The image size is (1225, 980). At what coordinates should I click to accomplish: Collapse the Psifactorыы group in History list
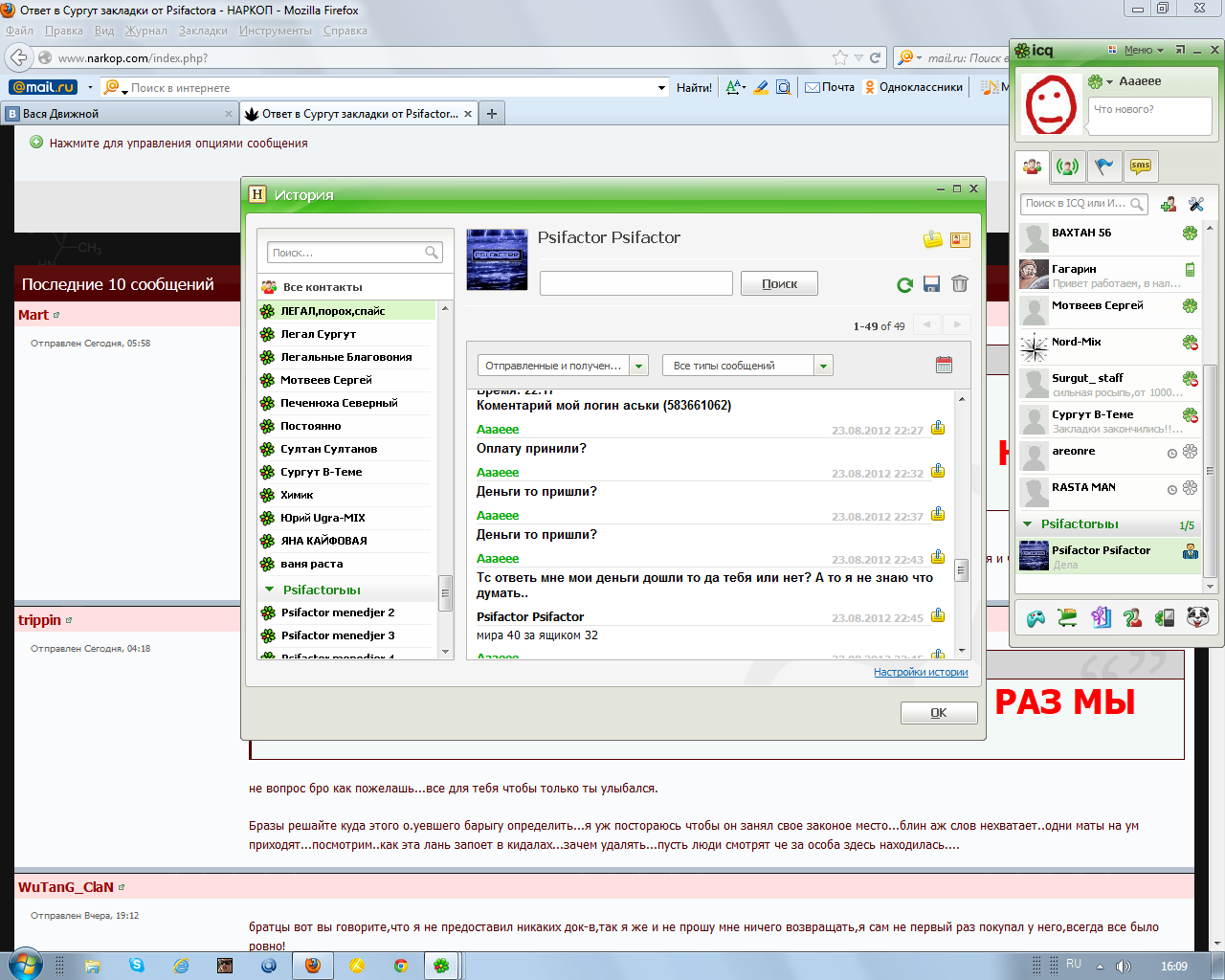[270, 590]
